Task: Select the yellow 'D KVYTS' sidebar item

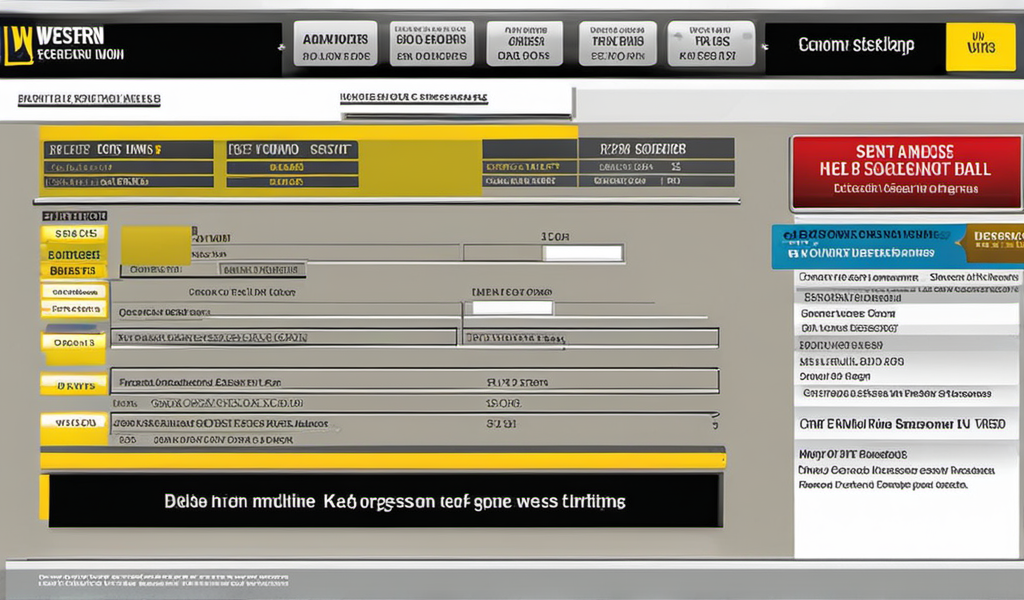Action: [74, 384]
